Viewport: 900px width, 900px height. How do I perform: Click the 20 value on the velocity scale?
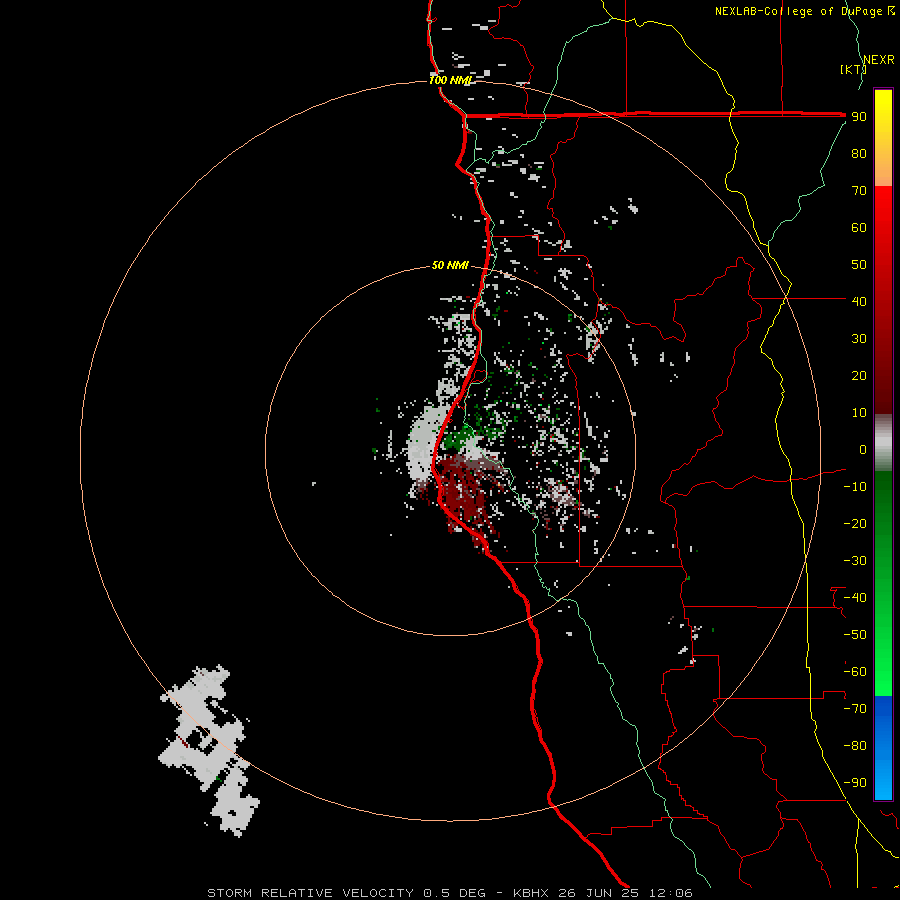(x=859, y=376)
